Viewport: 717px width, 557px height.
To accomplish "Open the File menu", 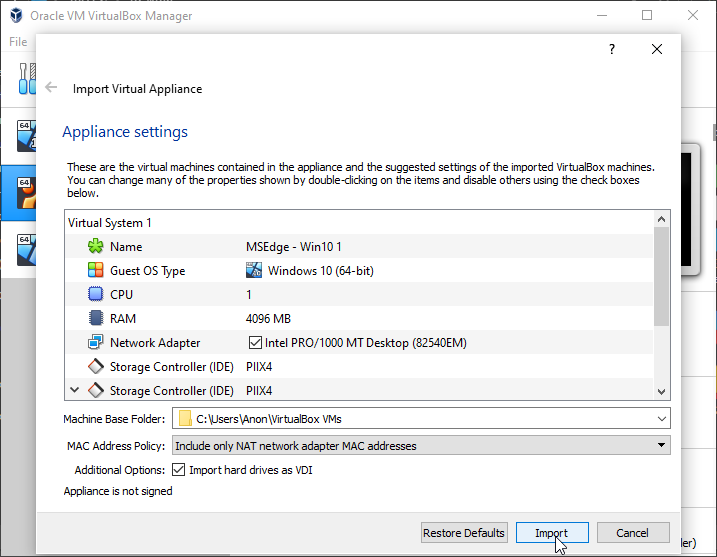I will pos(18,42).
